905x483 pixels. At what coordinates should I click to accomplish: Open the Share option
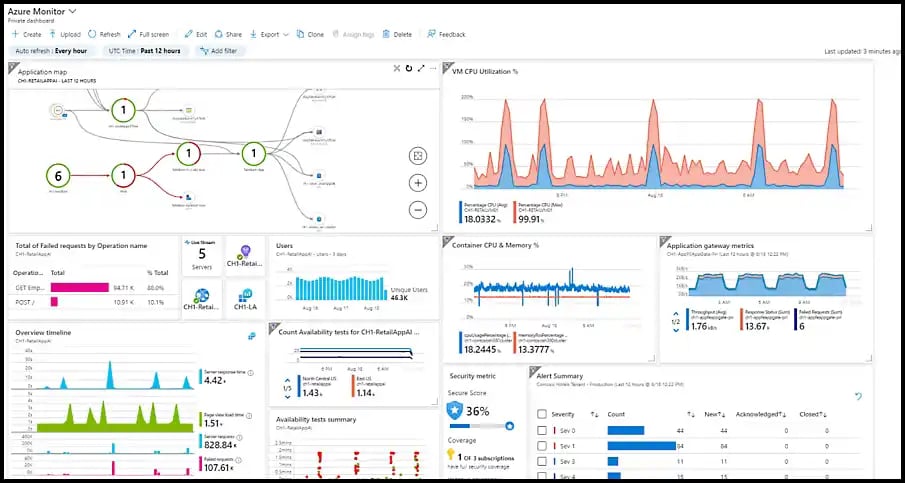tap(229, 34)
